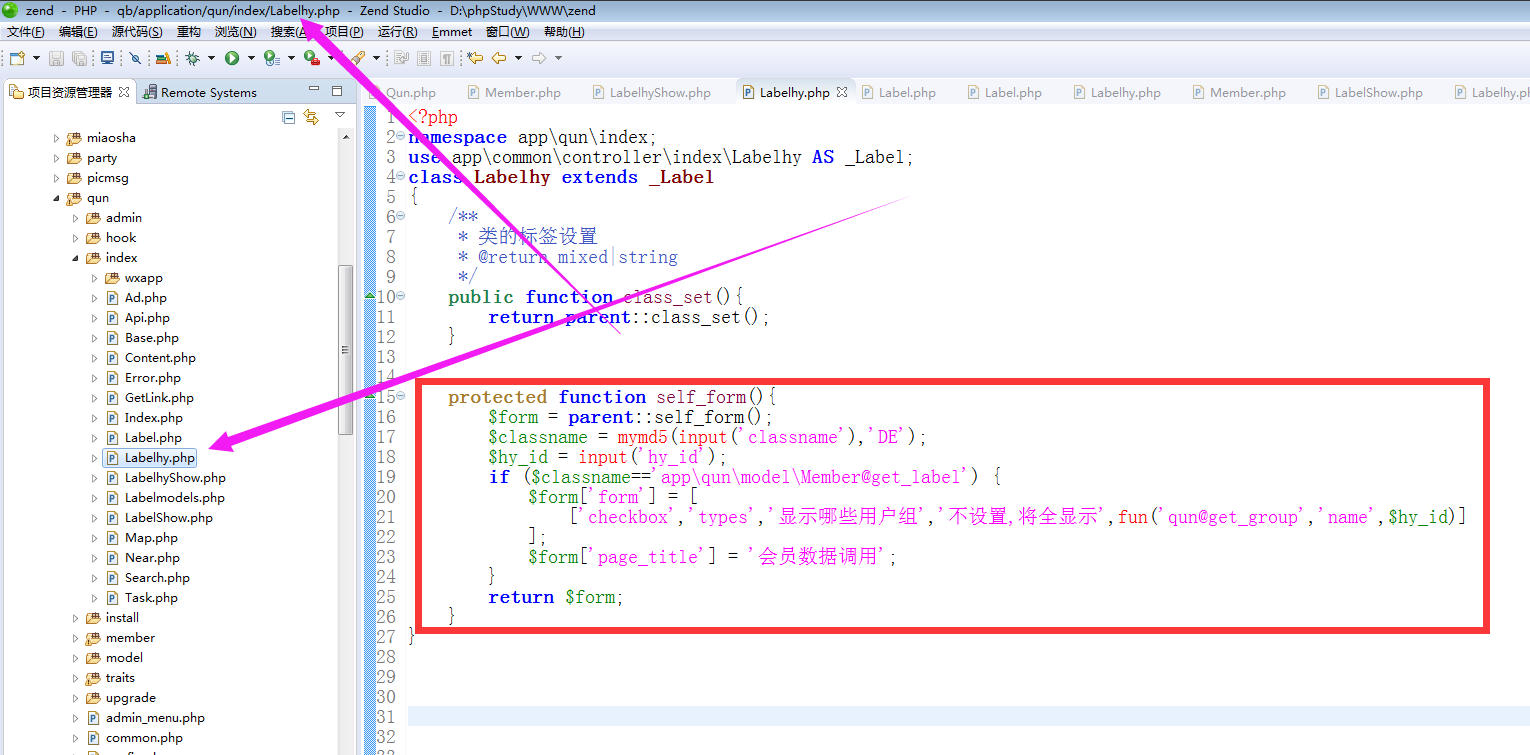Switch to the LabelhyShow.php editor tab

(x=659, y=92)
